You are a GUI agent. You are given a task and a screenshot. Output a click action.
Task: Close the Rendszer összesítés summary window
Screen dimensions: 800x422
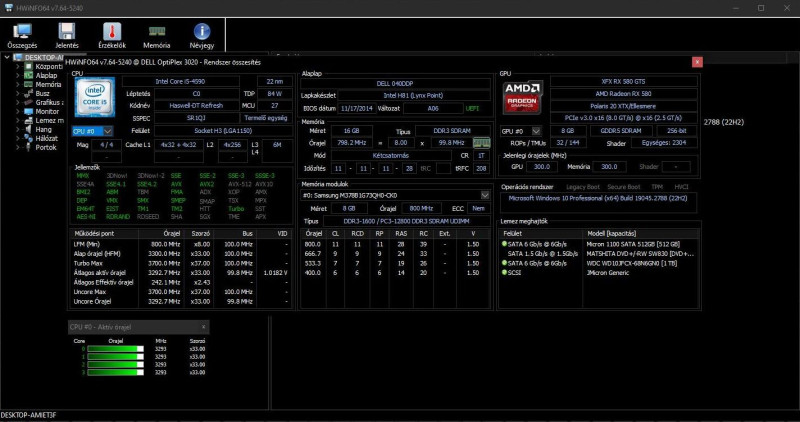point(697,62)
